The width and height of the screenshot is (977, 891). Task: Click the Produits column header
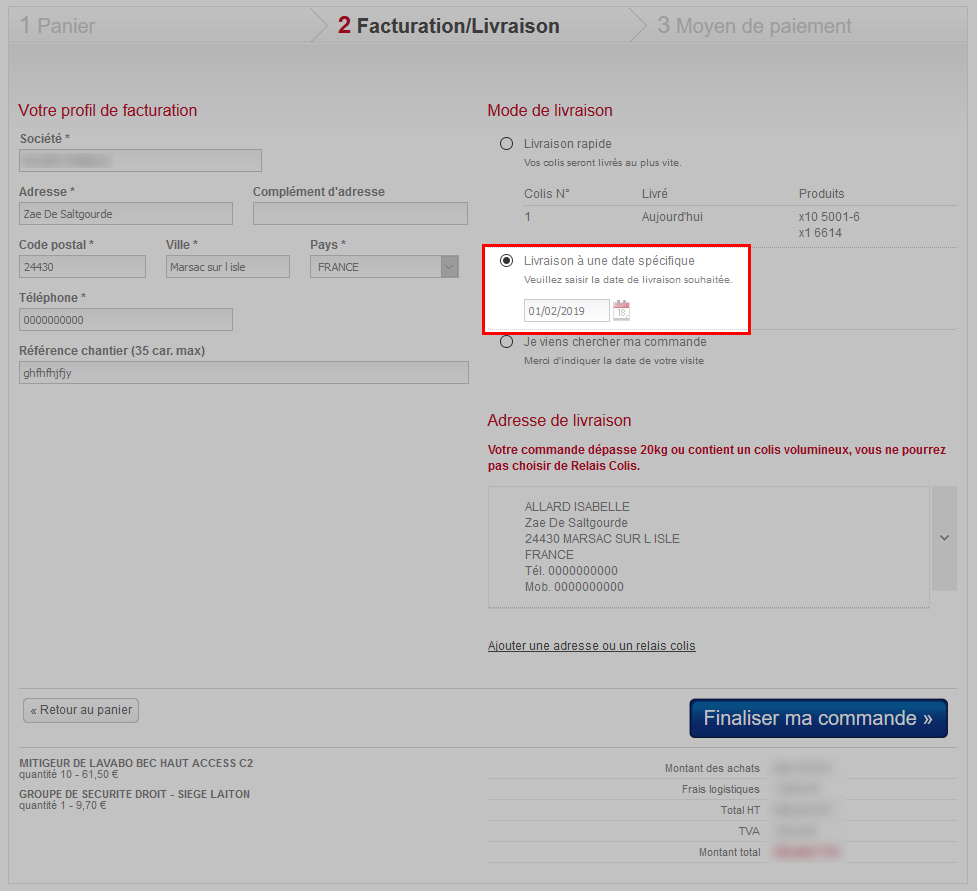[821, 194]
